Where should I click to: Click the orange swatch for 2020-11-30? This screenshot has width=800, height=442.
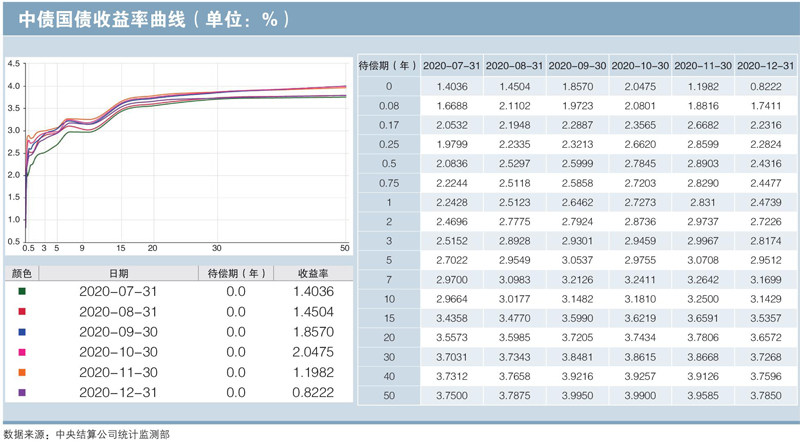[x=23, y=371]
